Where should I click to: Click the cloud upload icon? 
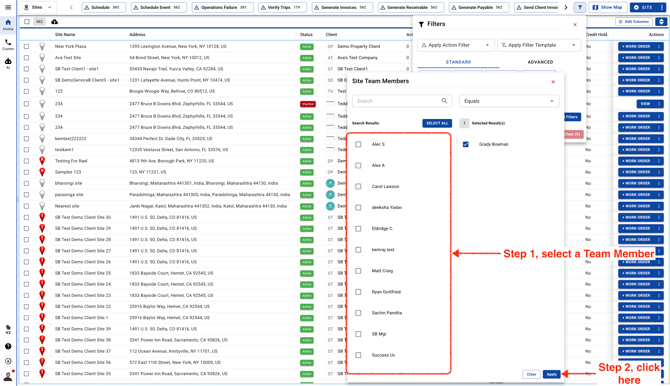point(55,21)
